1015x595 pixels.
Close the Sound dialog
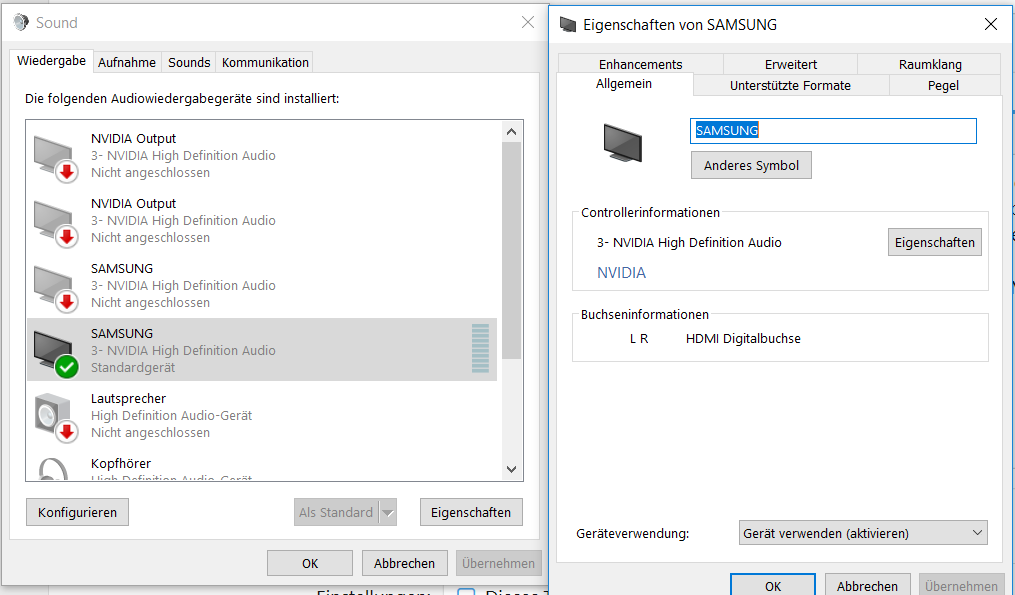(528, 23)
